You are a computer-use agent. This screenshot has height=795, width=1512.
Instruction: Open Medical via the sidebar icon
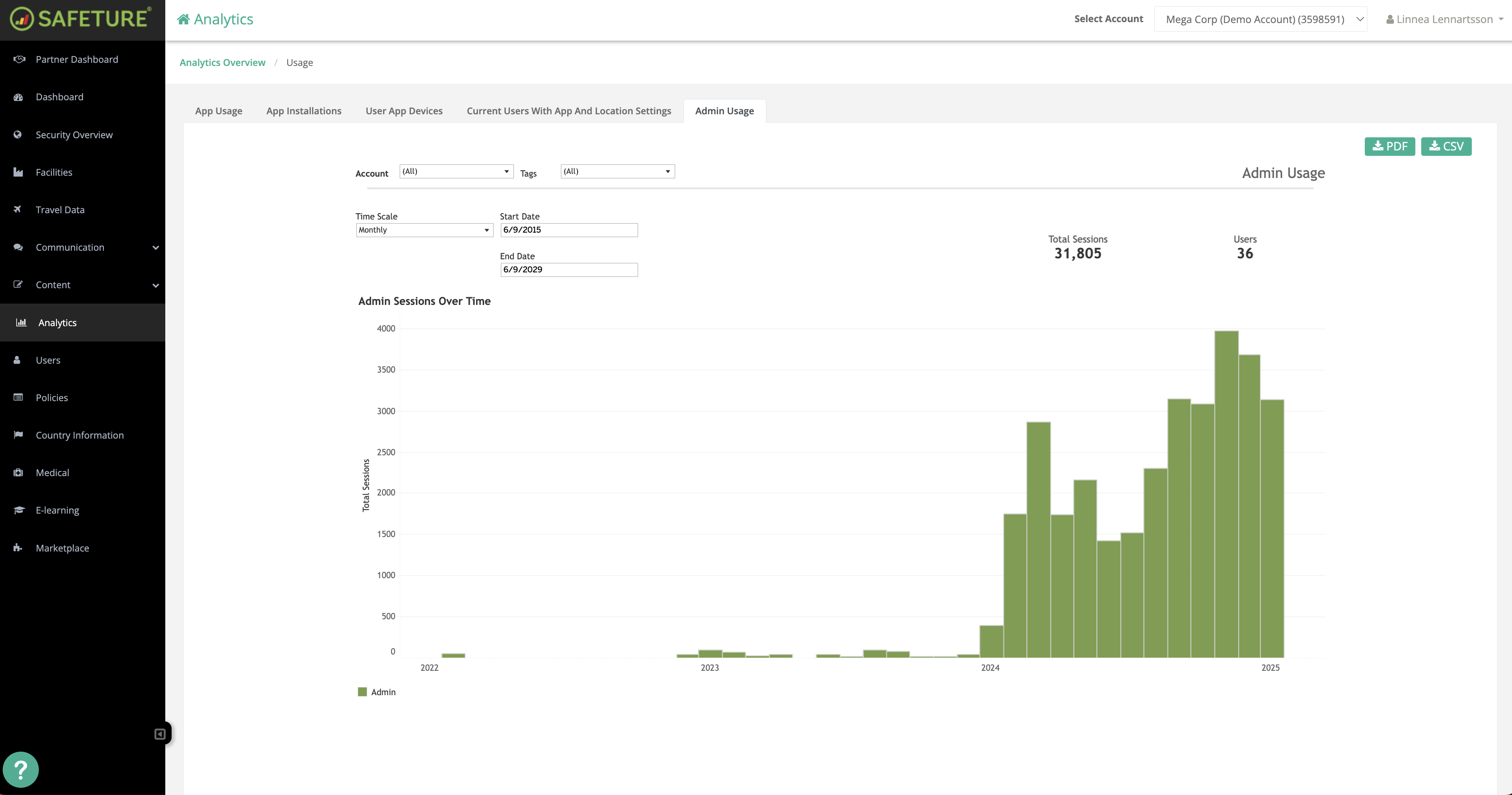click(x=18, y=472)
